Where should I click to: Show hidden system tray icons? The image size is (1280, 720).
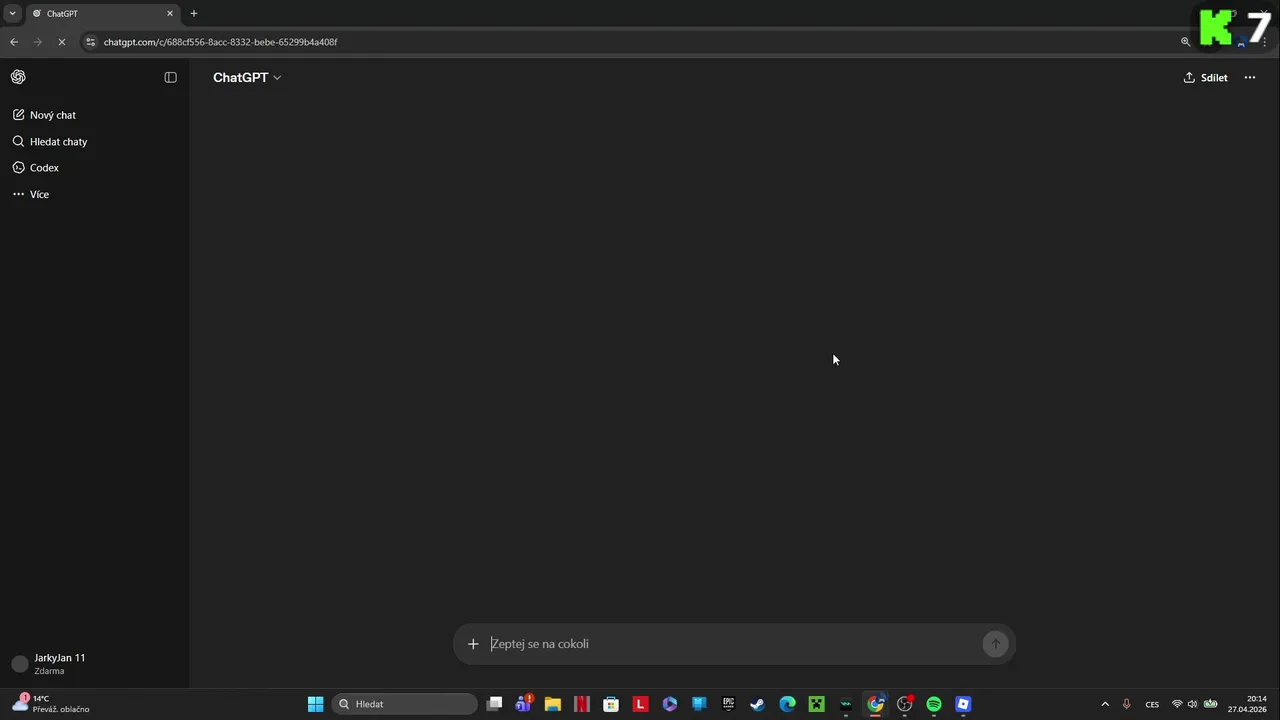[x=1105, y=704]
